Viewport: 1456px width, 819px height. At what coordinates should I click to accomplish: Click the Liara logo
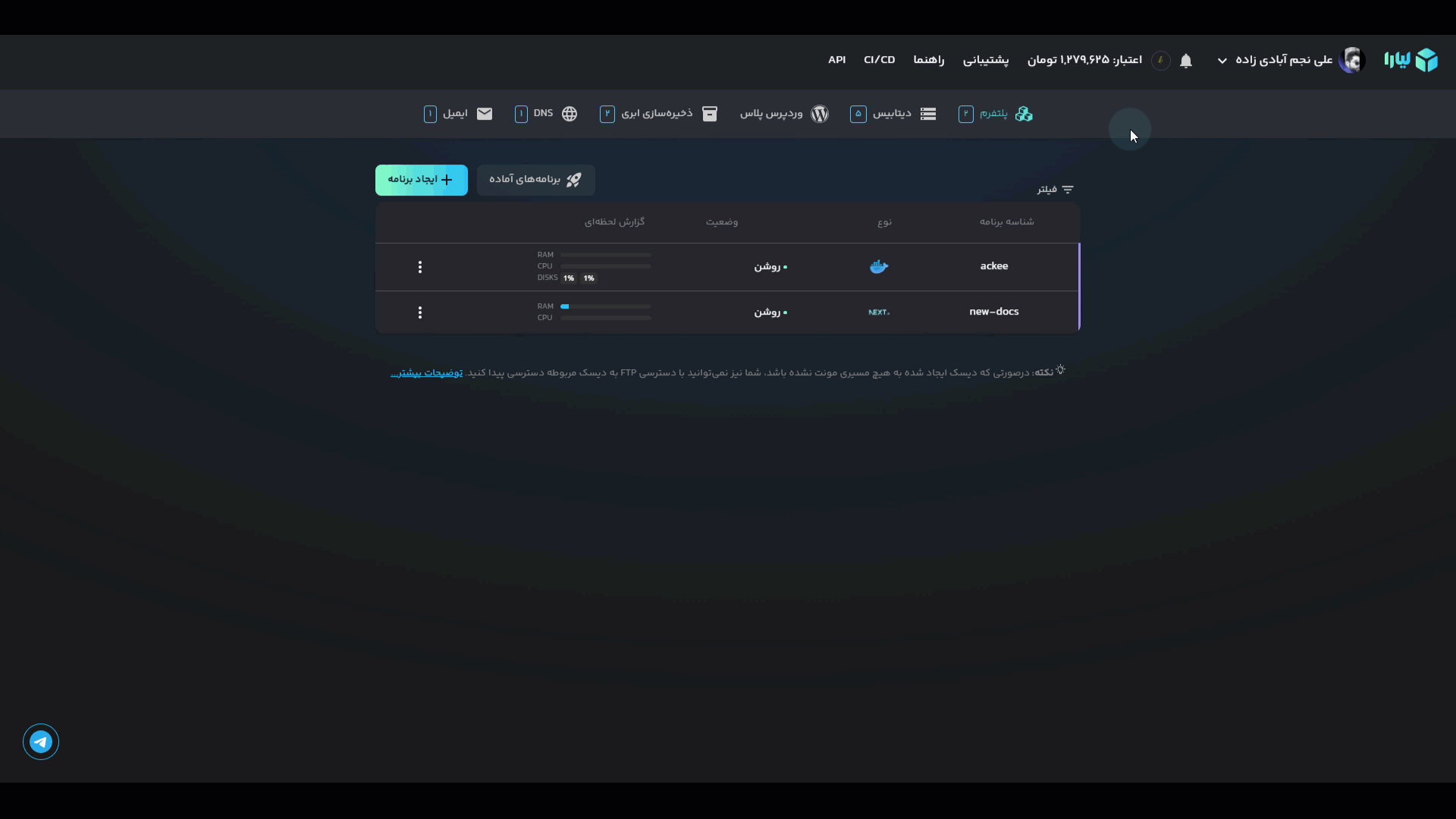(1410, 60)
